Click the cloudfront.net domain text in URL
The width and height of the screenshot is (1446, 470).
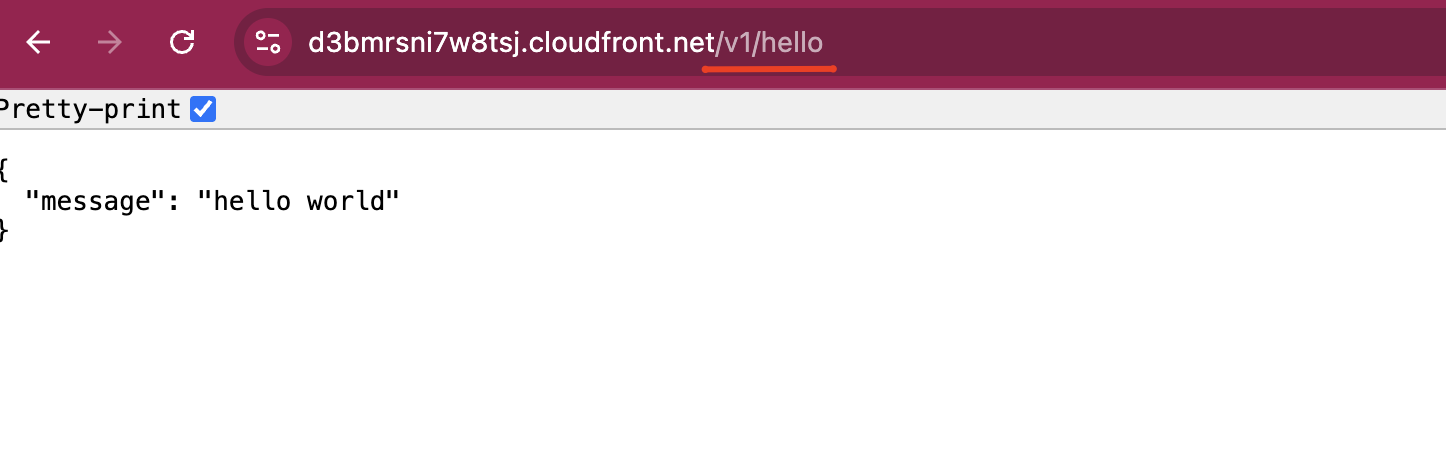[x=625, y=42]
